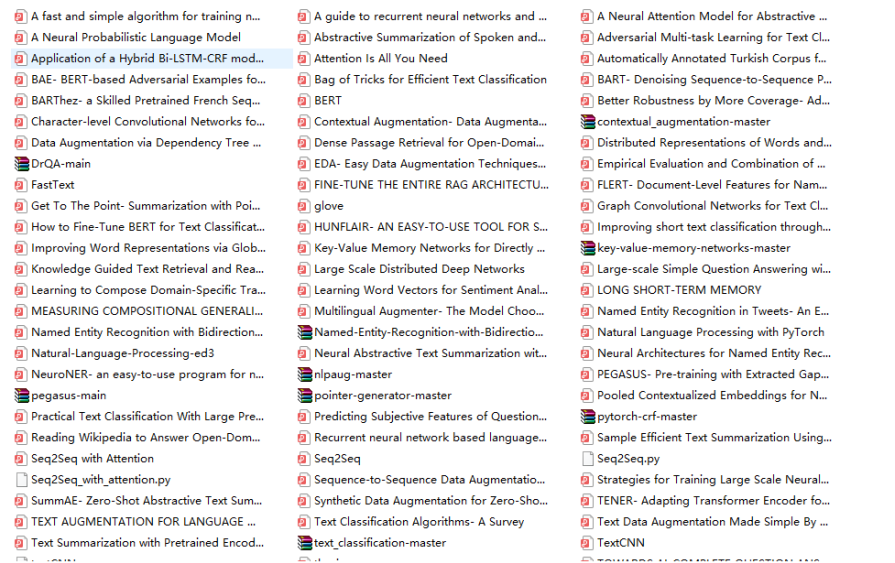Click the PDF icon next to glove
This screenshot has height=563, width=895.
(304, 206)
